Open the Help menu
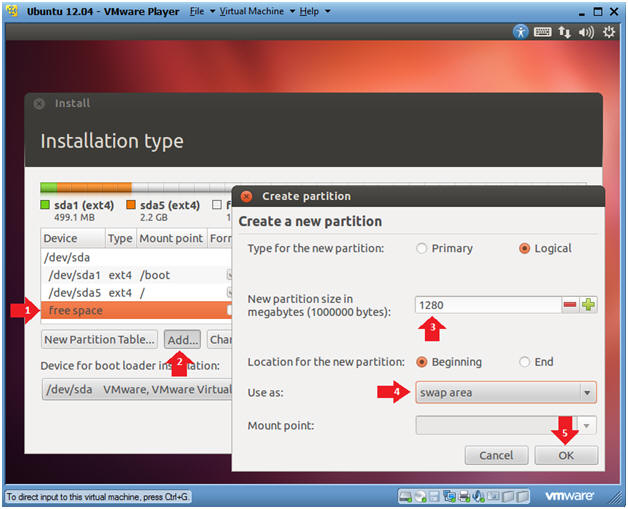 [309, 11]
